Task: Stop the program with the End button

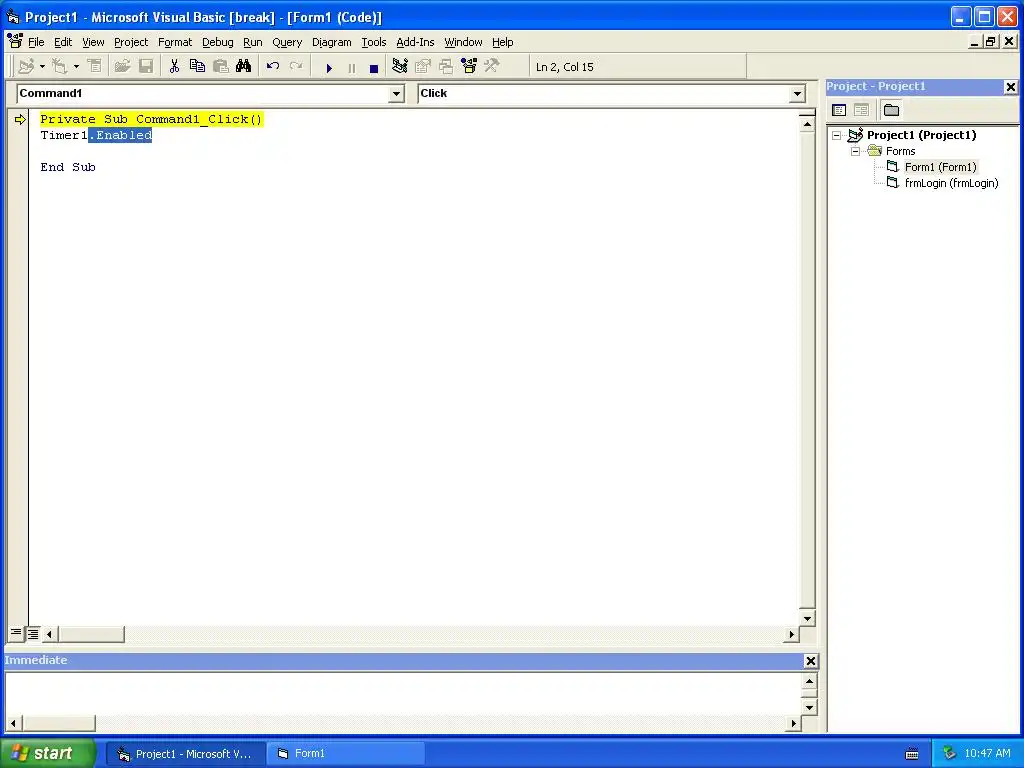Action: pyautogui.click(x=374, y=68)
